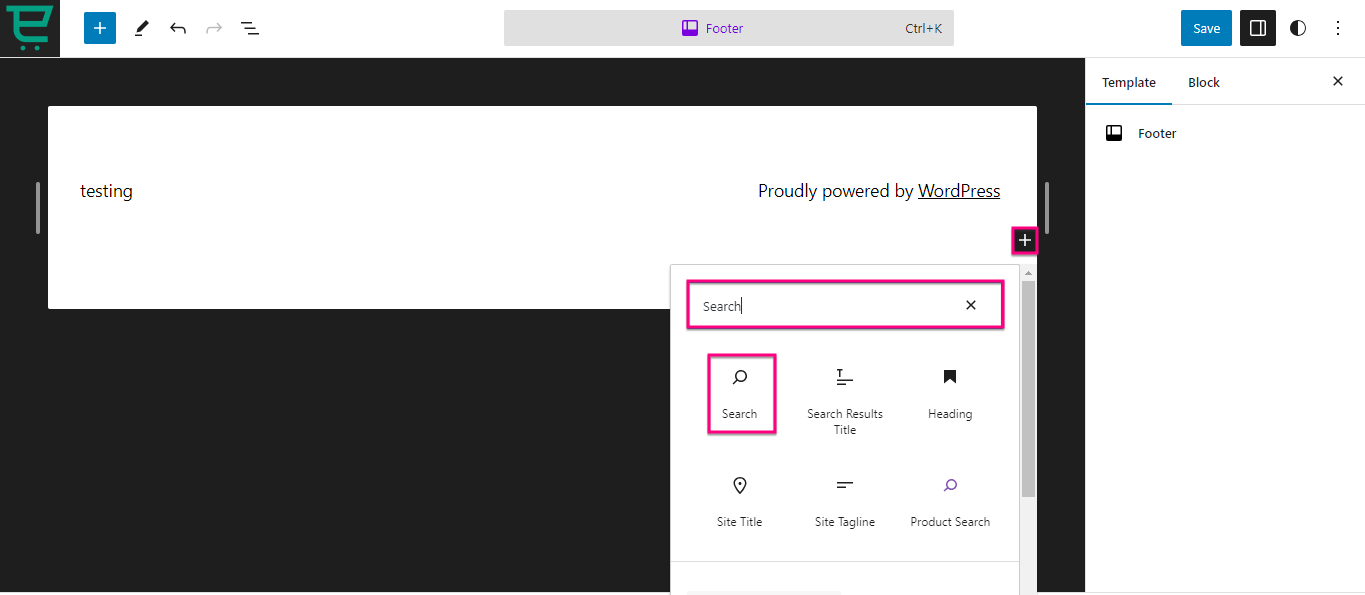The height and width of the screenshot is (595, 1365).
Task: Click the Footer template icon in sidebar
Action: pyautogui.click(x=1114, y=133)
